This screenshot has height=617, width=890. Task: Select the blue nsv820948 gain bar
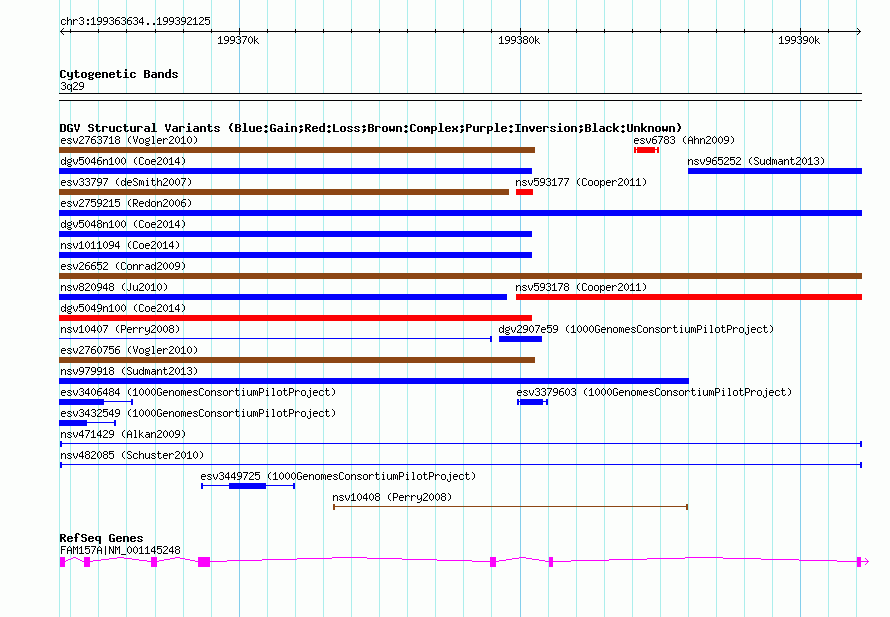283,297
